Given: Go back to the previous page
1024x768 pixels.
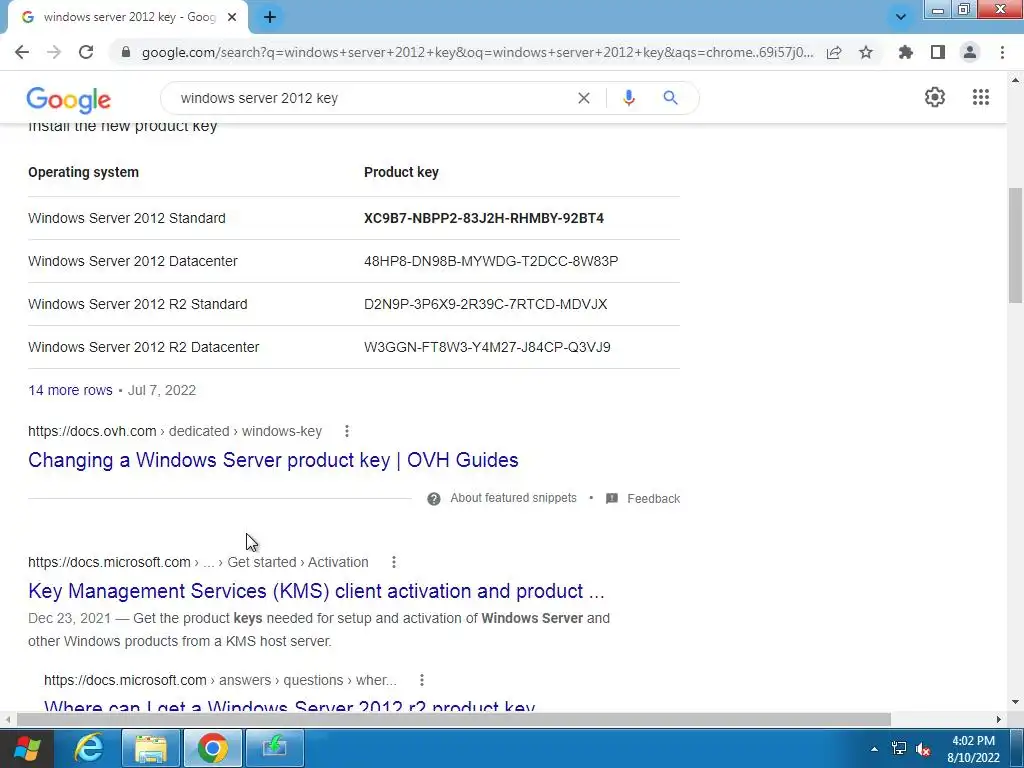Looking at the screenshot, I should pyautogui.click(x=22, y=52).
